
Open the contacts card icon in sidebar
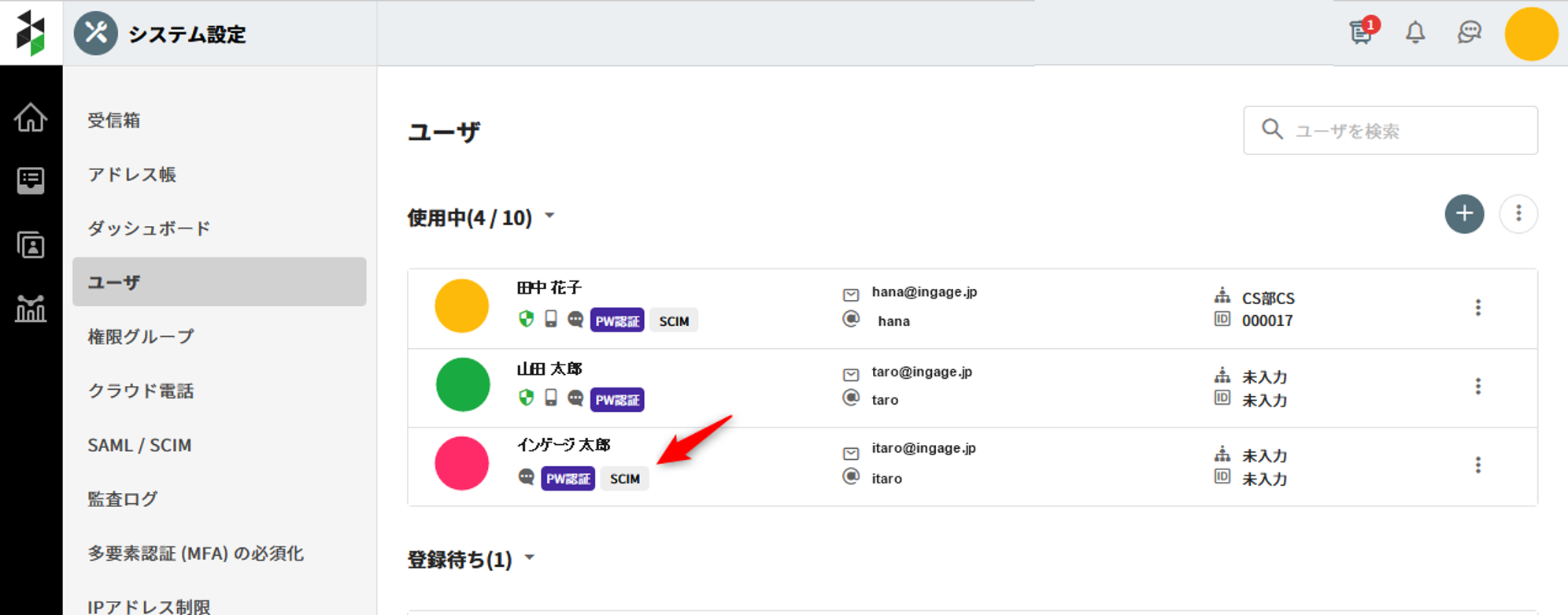[x=31, y=246]
